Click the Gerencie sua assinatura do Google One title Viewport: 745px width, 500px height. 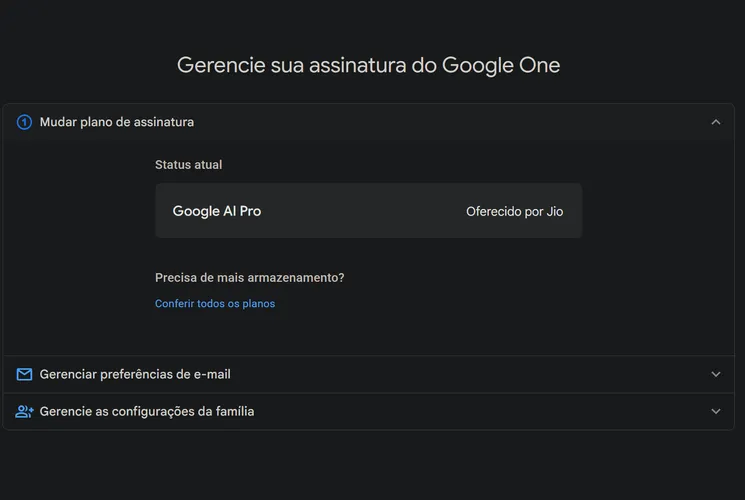point(368,65)
